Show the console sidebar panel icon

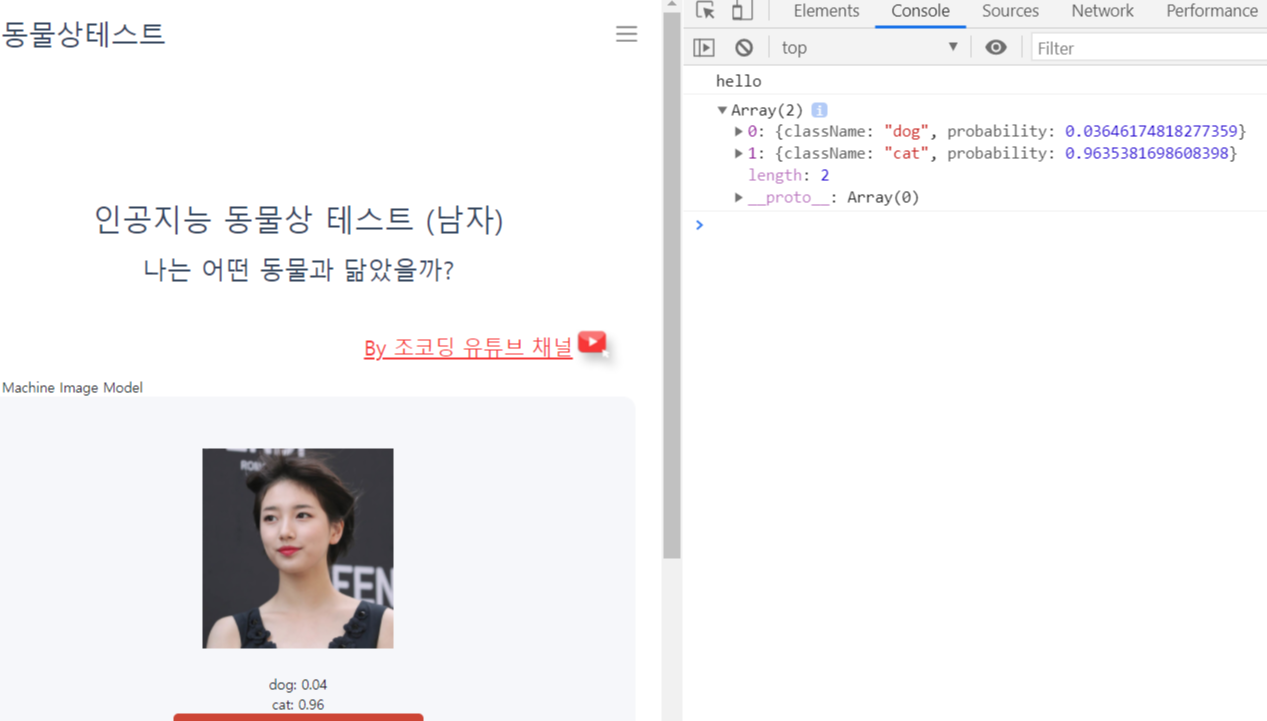[704, 47]
